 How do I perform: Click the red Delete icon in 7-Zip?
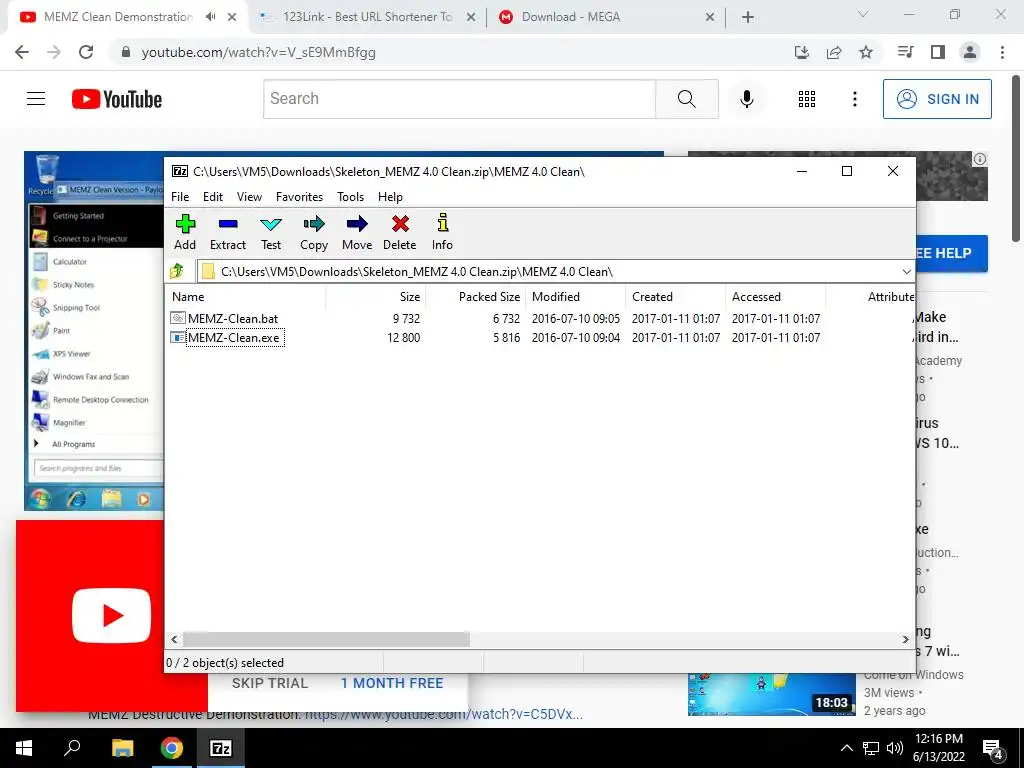(x=400, y=232)
